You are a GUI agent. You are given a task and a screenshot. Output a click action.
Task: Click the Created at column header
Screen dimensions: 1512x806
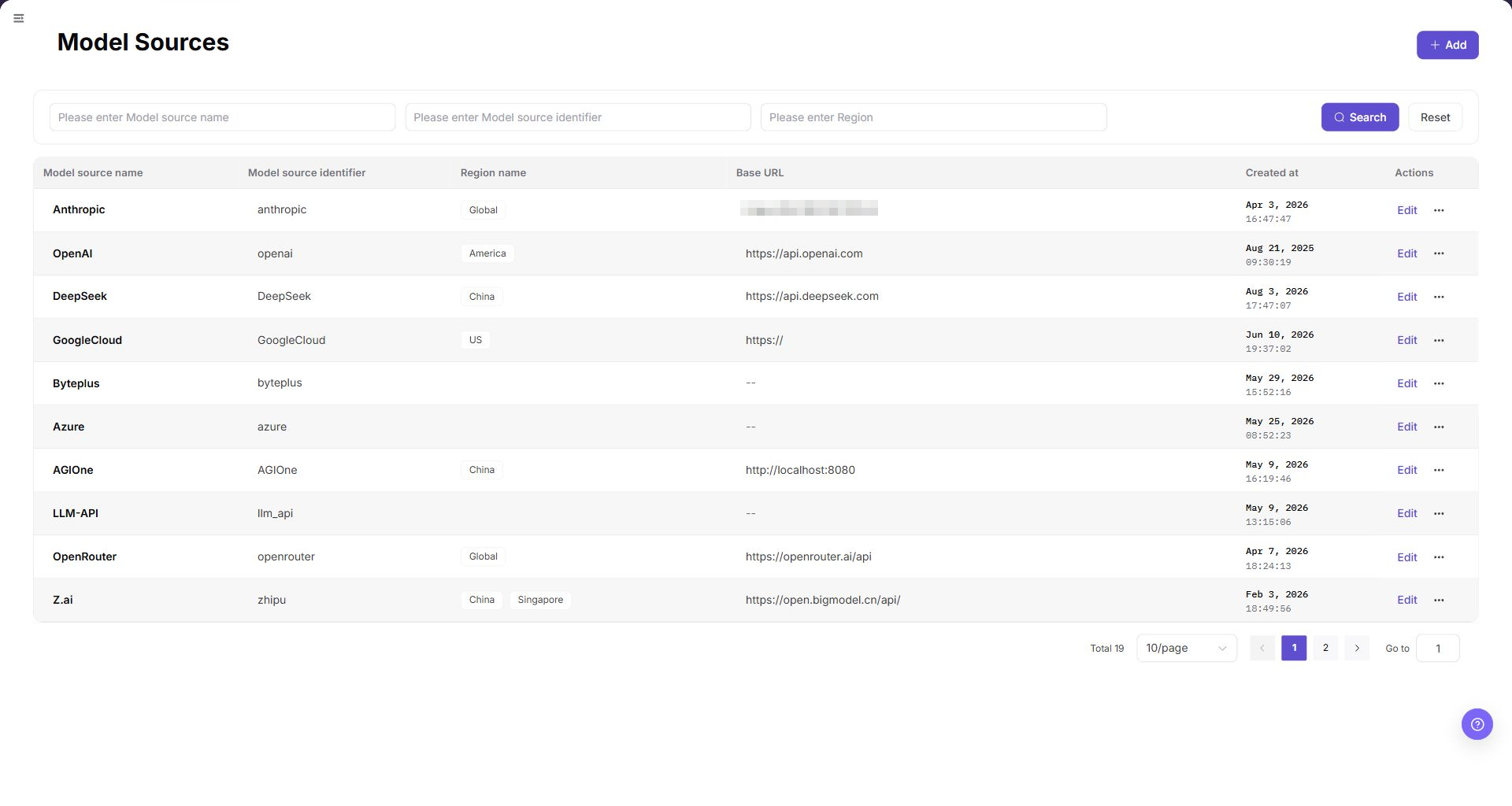click(x=1272, y=172)
